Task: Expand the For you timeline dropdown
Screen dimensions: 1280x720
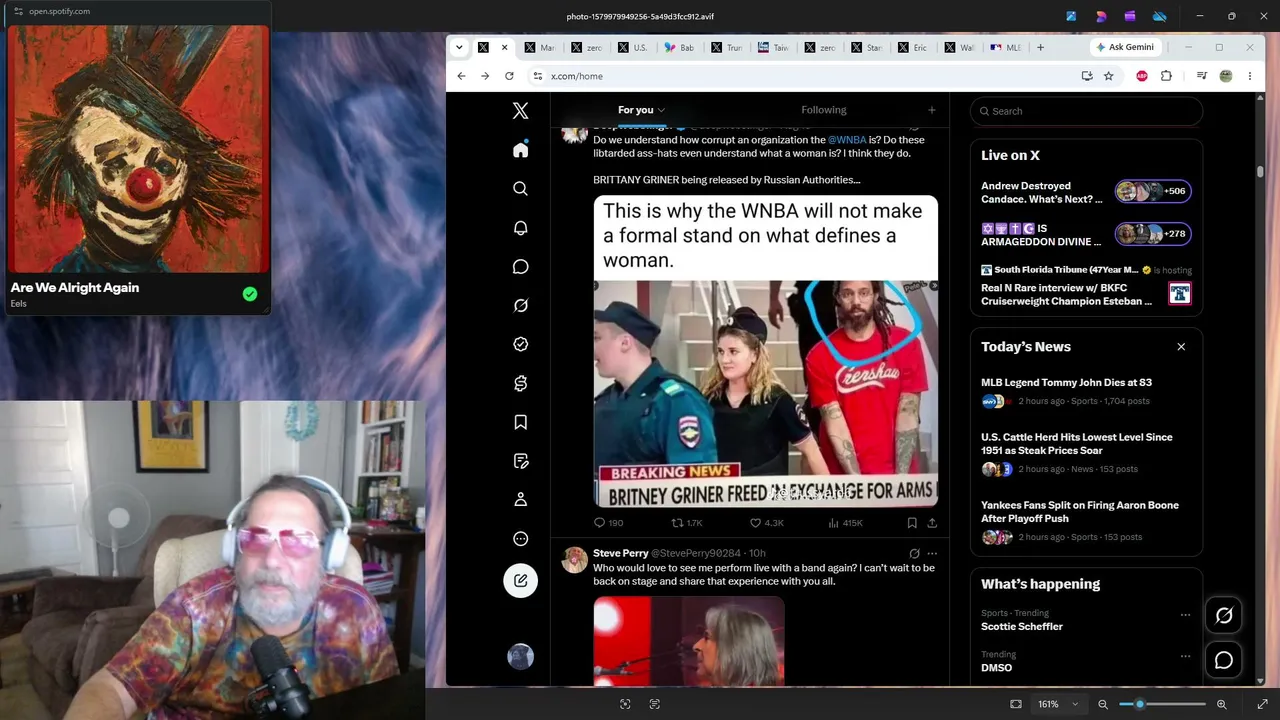Action: click(x=661, y=110)
